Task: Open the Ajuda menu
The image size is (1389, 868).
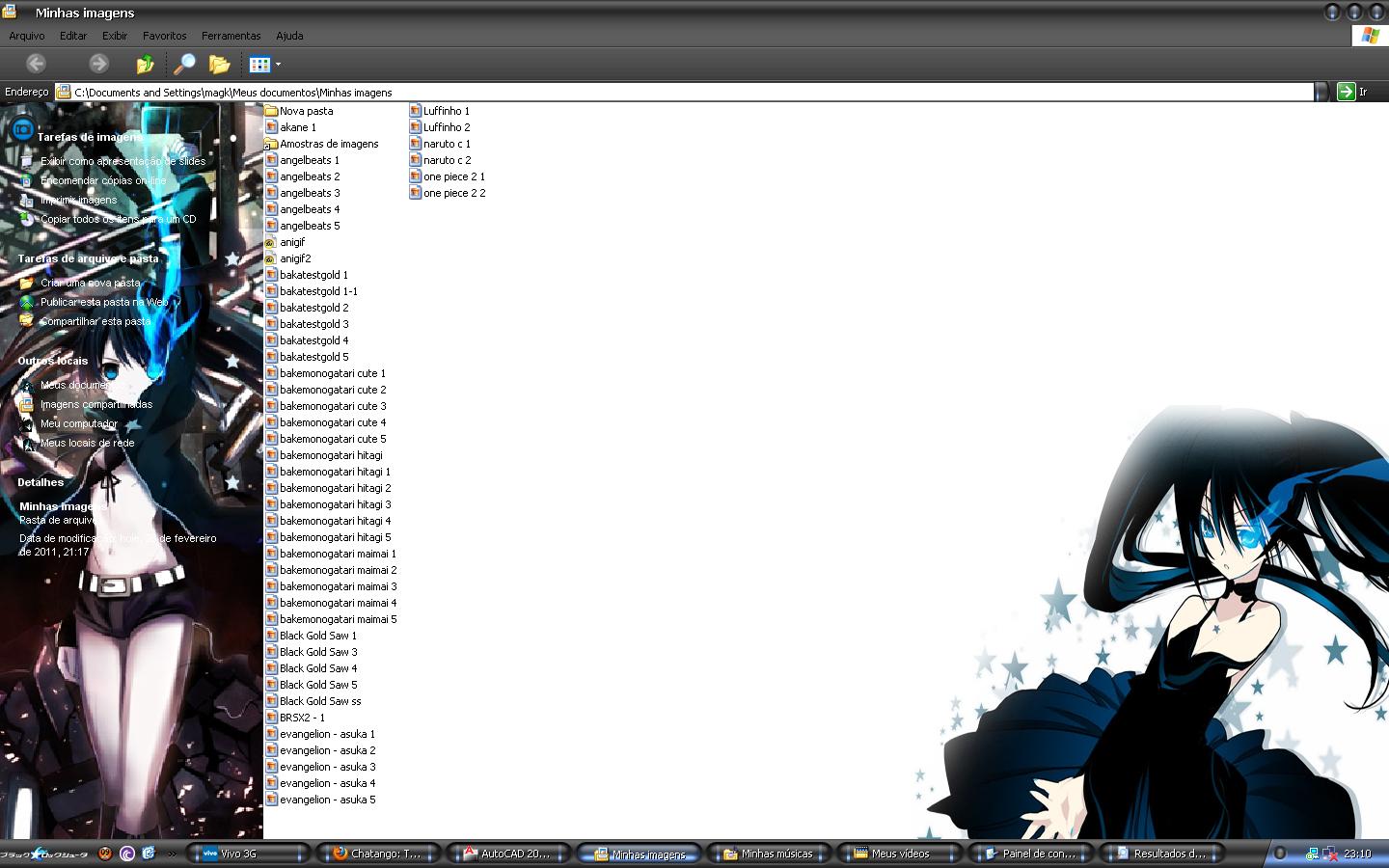Action: pos(289,36)
